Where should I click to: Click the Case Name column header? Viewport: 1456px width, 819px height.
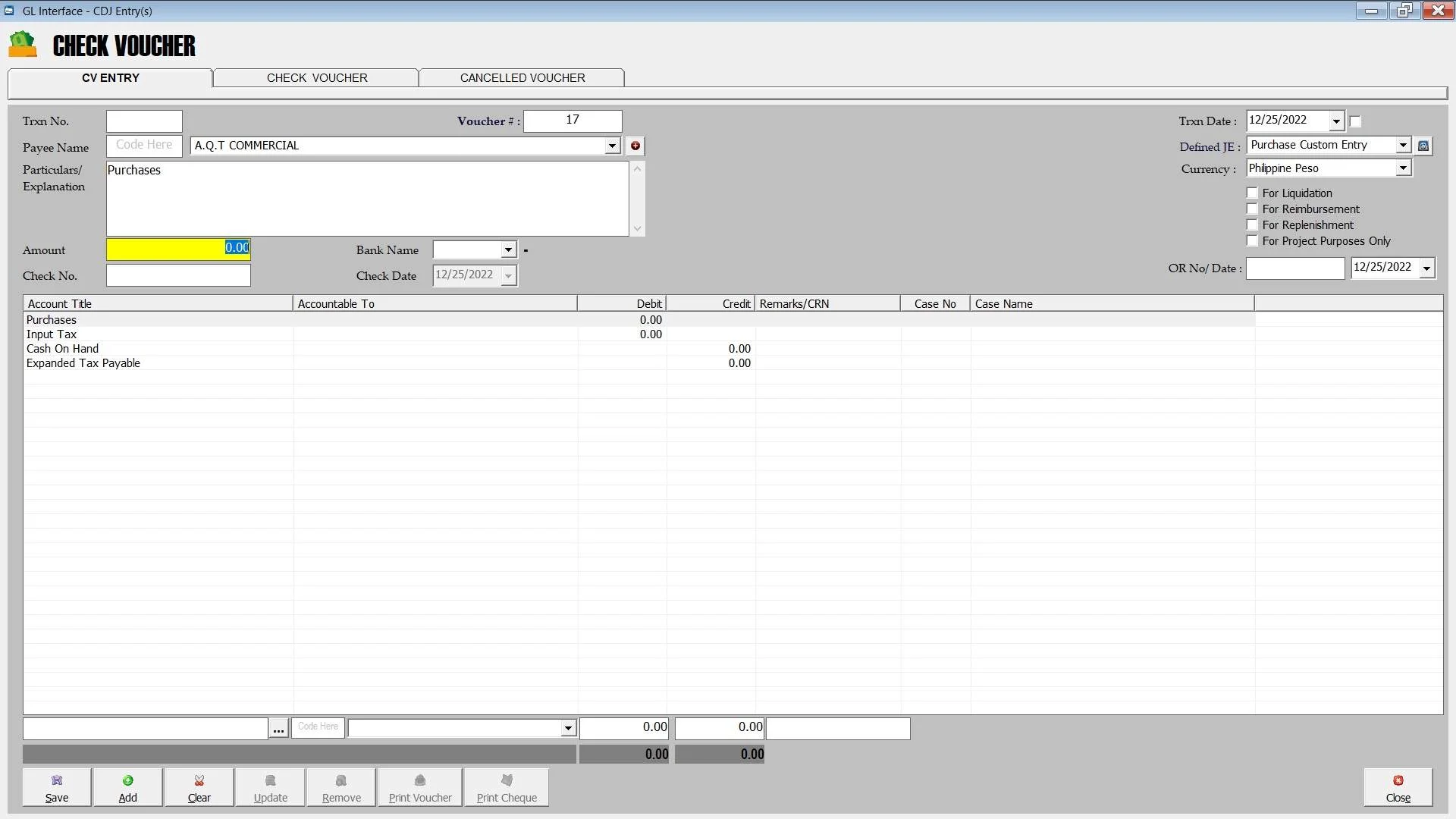[1112, 304]
